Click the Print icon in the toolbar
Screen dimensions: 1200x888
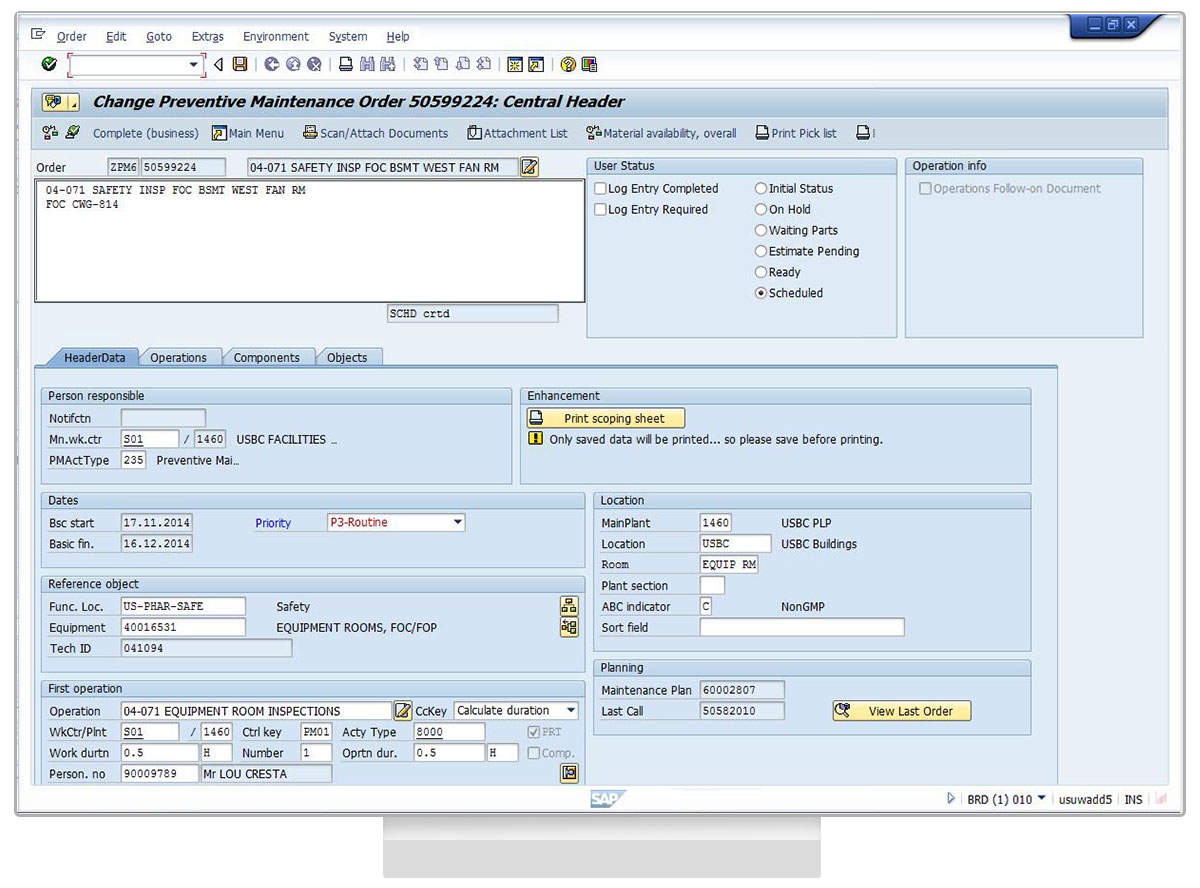[x=345, y=64]
